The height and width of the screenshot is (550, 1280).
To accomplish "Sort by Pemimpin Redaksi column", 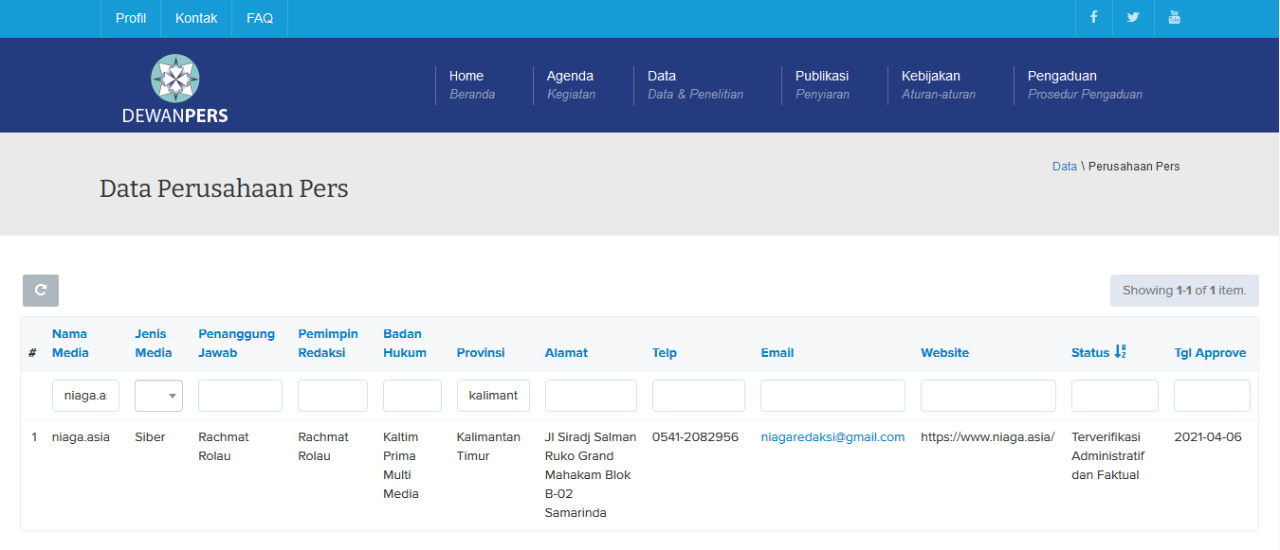I will pos(328,343).
